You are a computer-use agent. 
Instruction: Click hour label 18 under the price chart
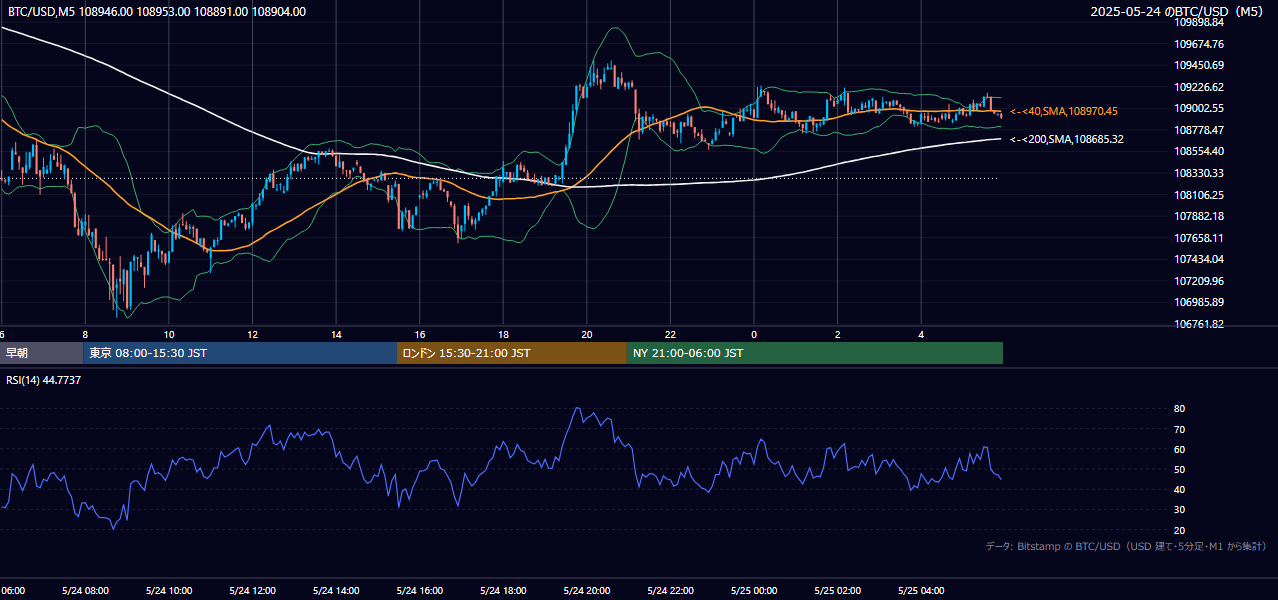click(x=503, y=334)
